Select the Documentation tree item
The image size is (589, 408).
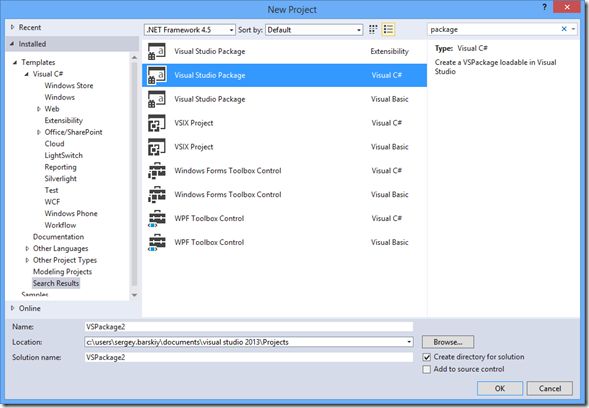(58, 237)
